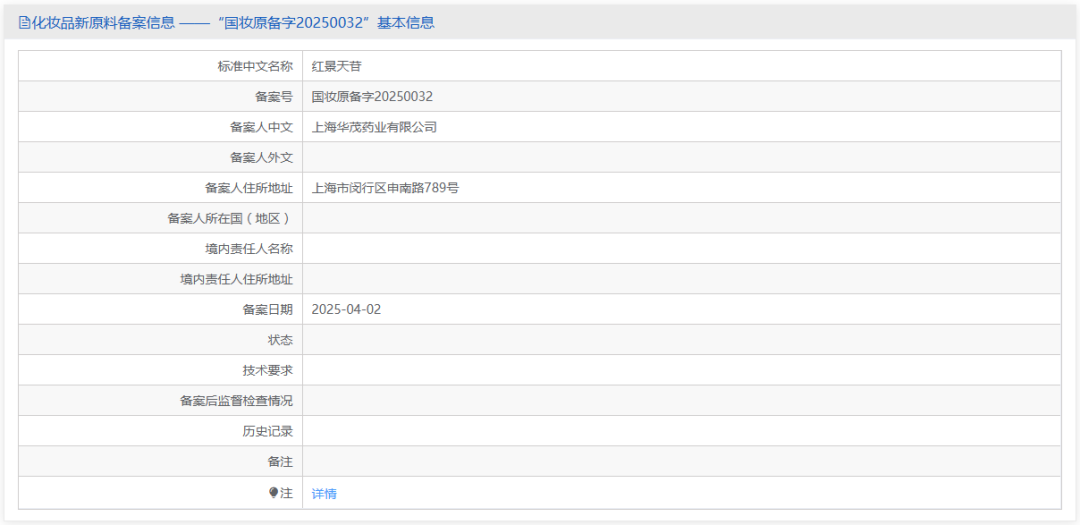Click the lightbulb icon beside 注

[x=273, y=493]
